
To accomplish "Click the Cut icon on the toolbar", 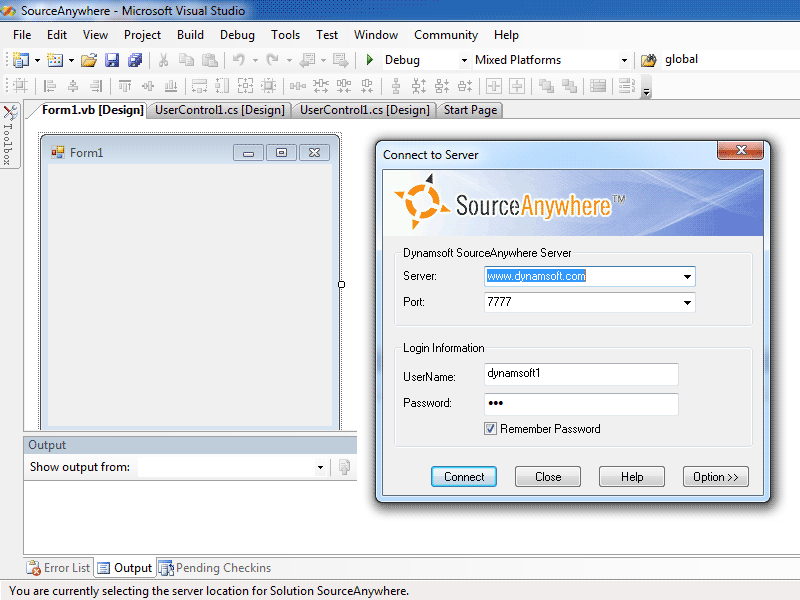I will click(x=163, y=59).
